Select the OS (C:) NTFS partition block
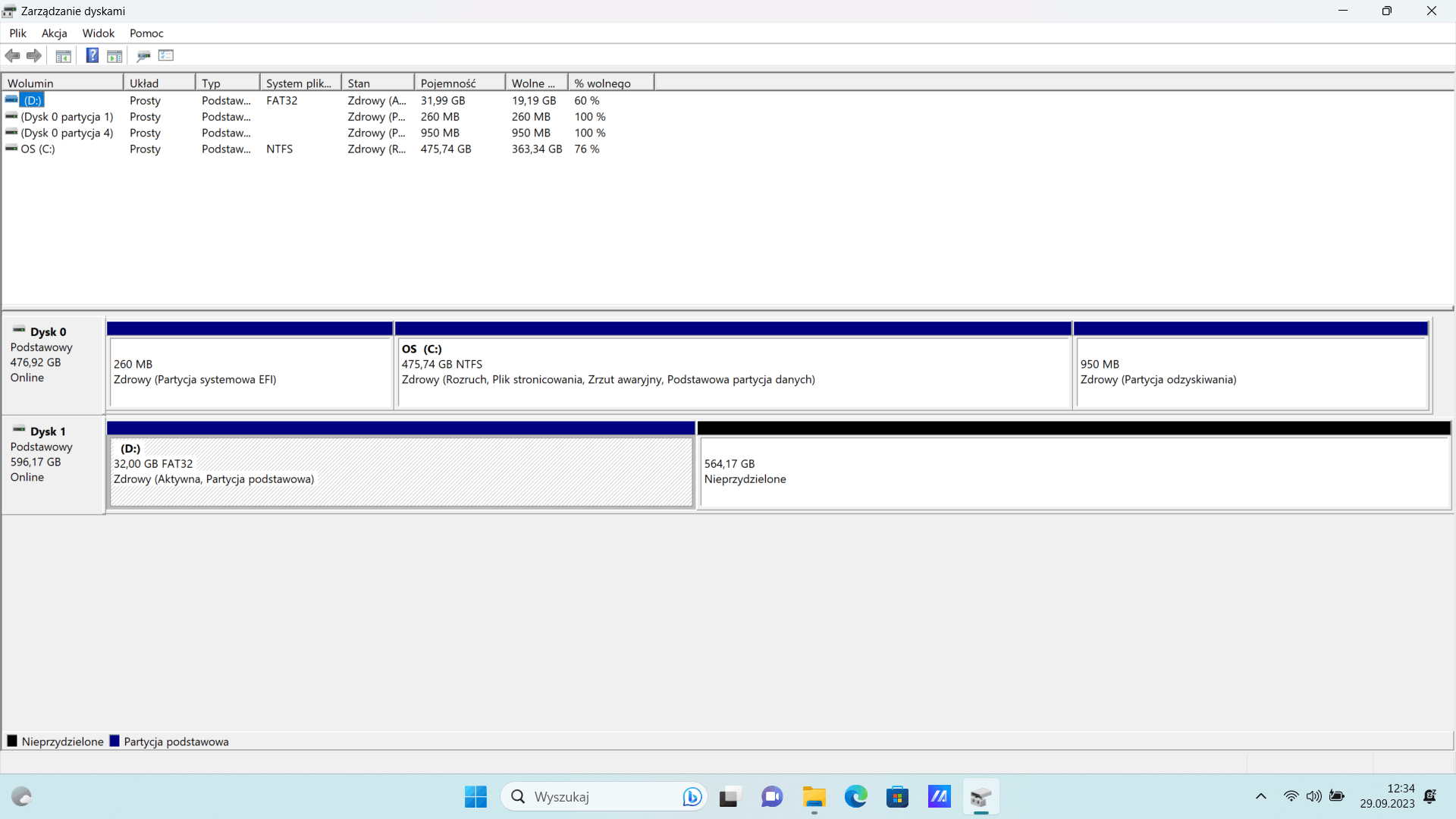The image size is (1456, 819). [x=733, y=372]
